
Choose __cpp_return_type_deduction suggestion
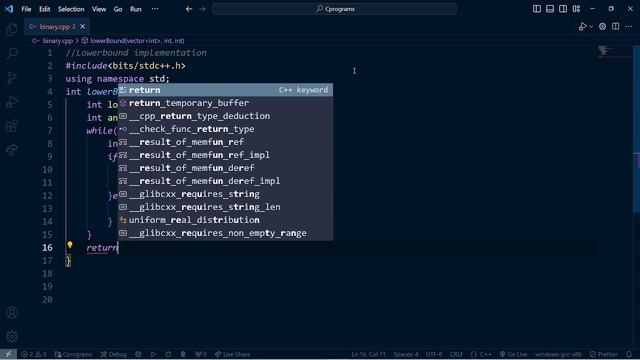tap(225, 116)
